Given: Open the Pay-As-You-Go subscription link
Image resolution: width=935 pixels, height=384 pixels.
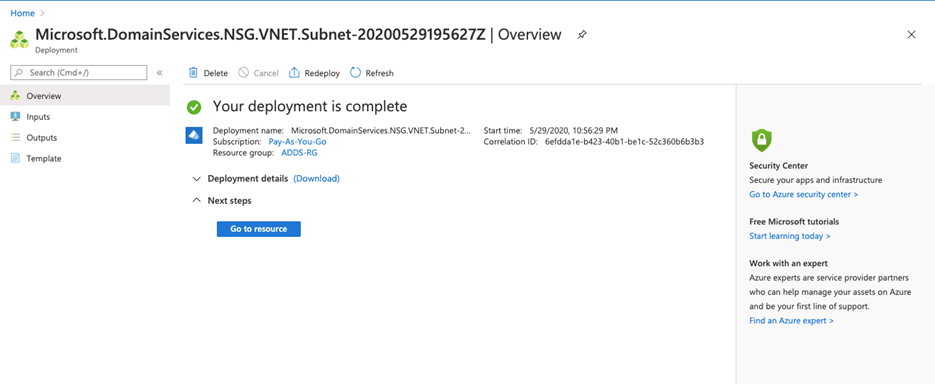Looking at the screenshot, I should (x=298, y=142).
